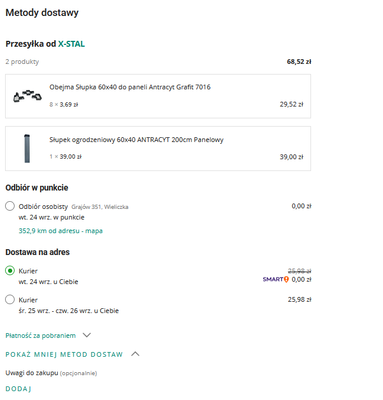The width and height of the screenshot is (383, 400).
Task: Open Płatność za pobraniem section
Action: click(41, 336)
